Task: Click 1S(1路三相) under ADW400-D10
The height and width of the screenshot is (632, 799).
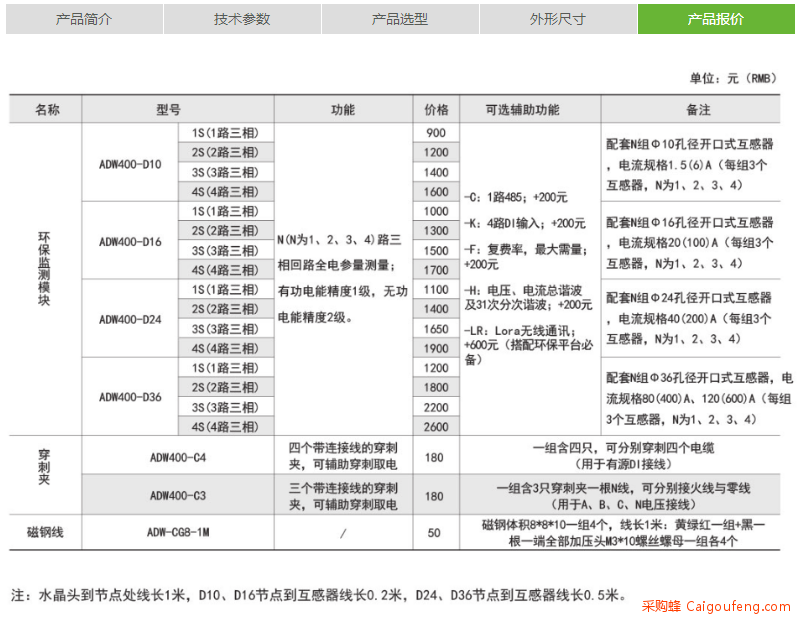Action: 225,133
